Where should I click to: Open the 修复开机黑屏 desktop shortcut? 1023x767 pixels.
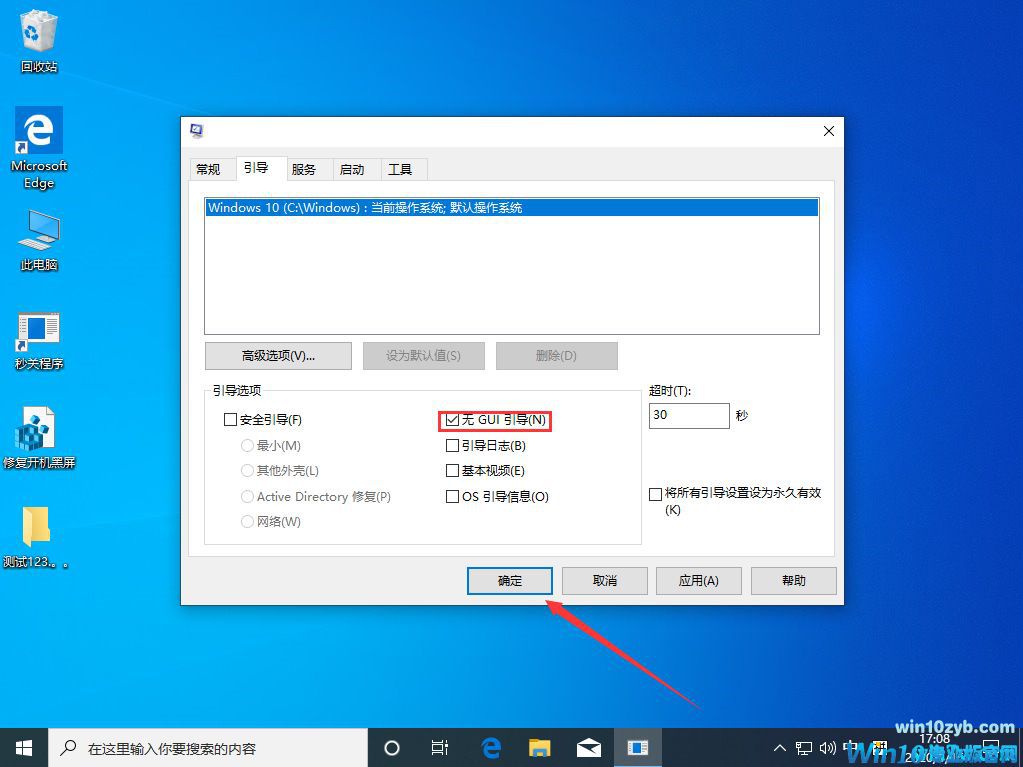[37, 430]
